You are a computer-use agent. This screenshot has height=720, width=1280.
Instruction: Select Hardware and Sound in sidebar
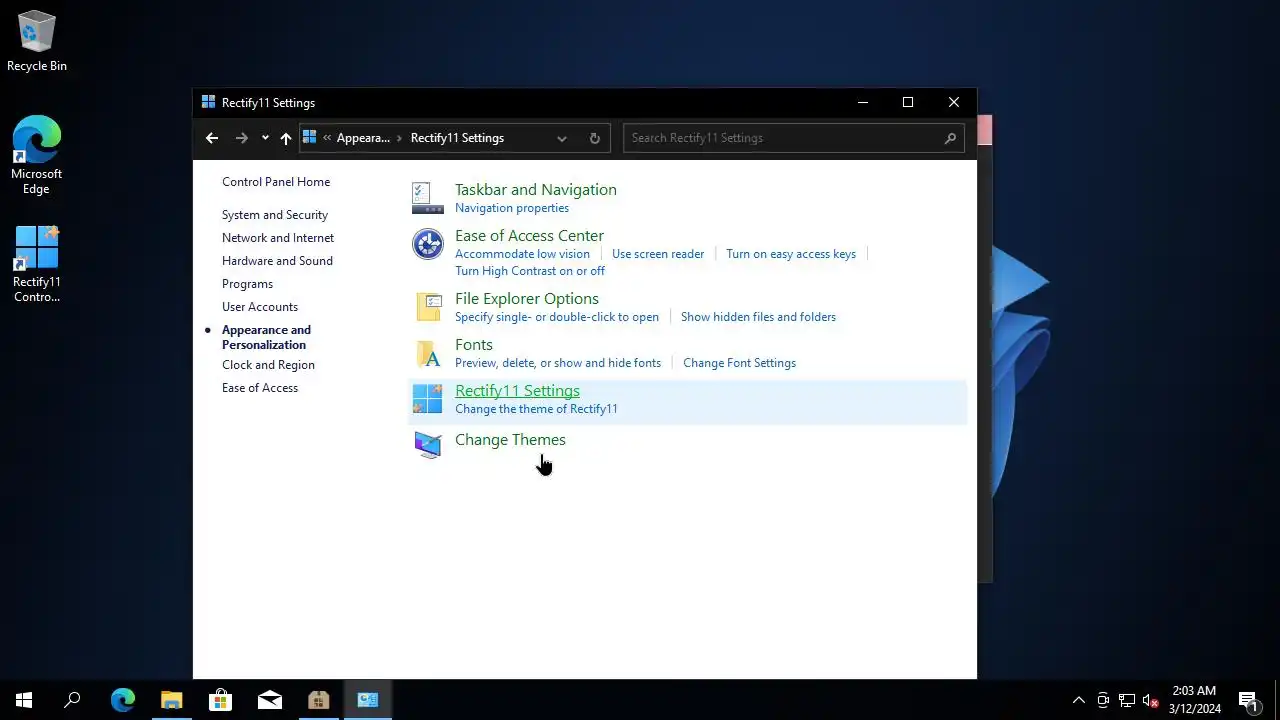click(277, 261)
